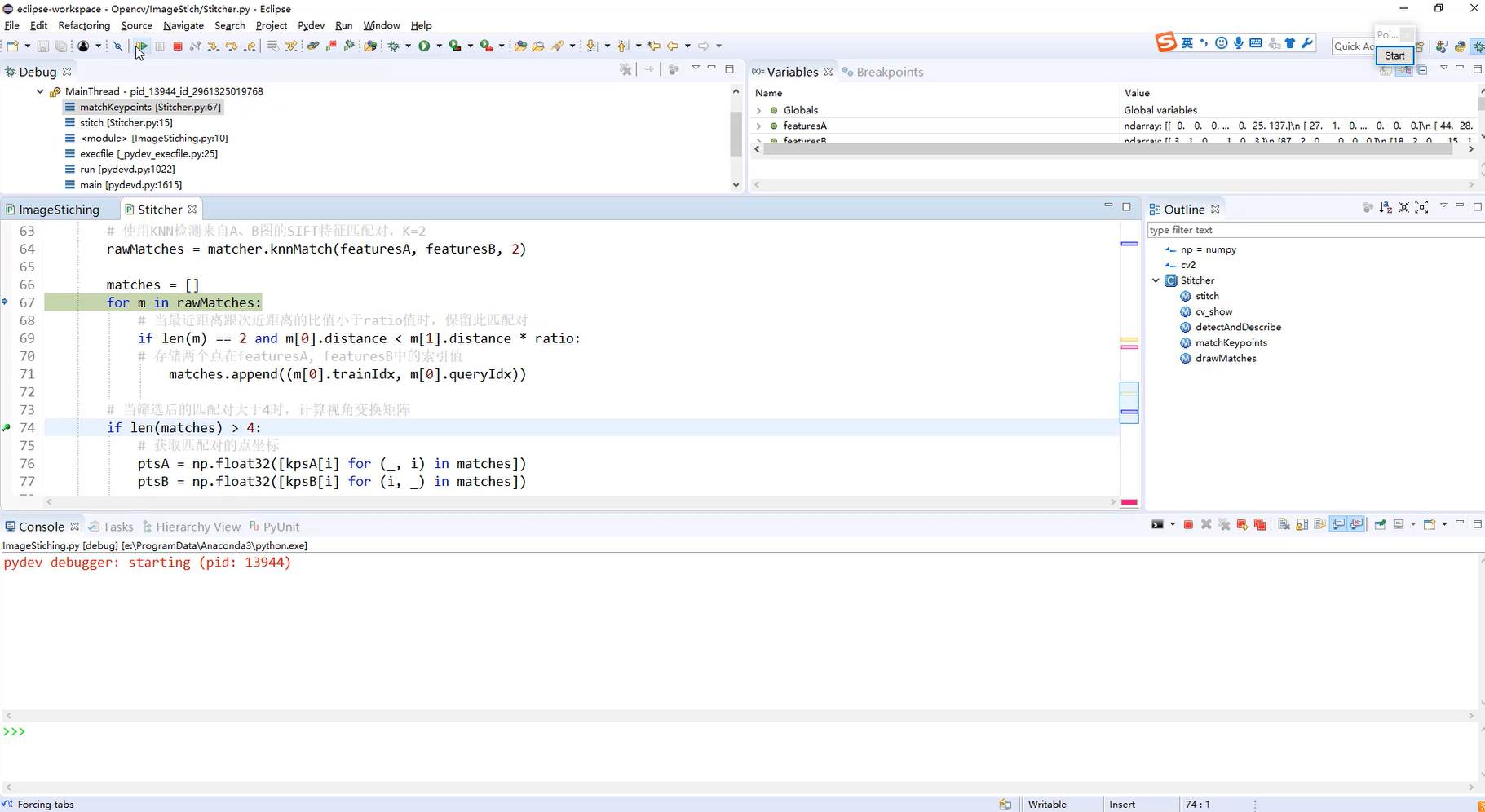Open the Refactoring menu
This screenshot has width=1485, height=812.
[84, 25]
